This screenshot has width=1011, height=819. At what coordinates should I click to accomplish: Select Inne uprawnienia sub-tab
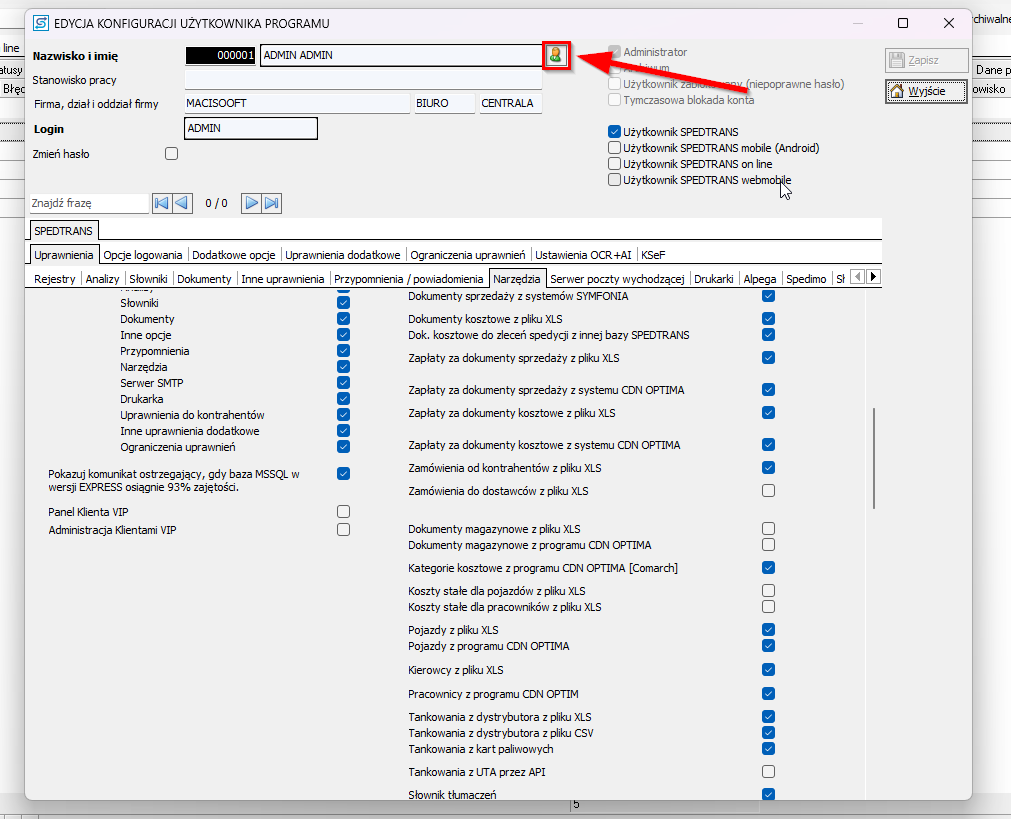282,279
